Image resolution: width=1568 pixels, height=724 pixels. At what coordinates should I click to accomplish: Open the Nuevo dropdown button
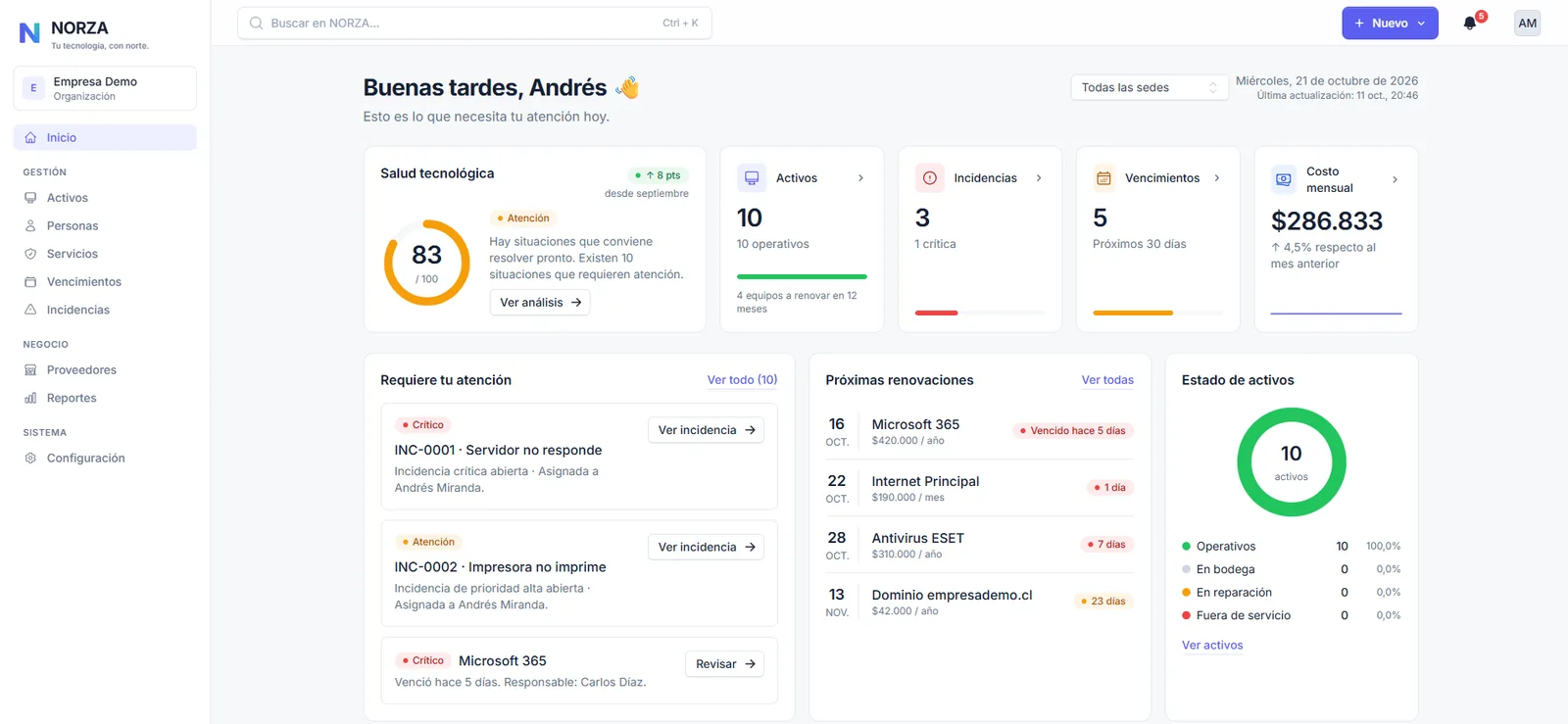(1390, 24)
